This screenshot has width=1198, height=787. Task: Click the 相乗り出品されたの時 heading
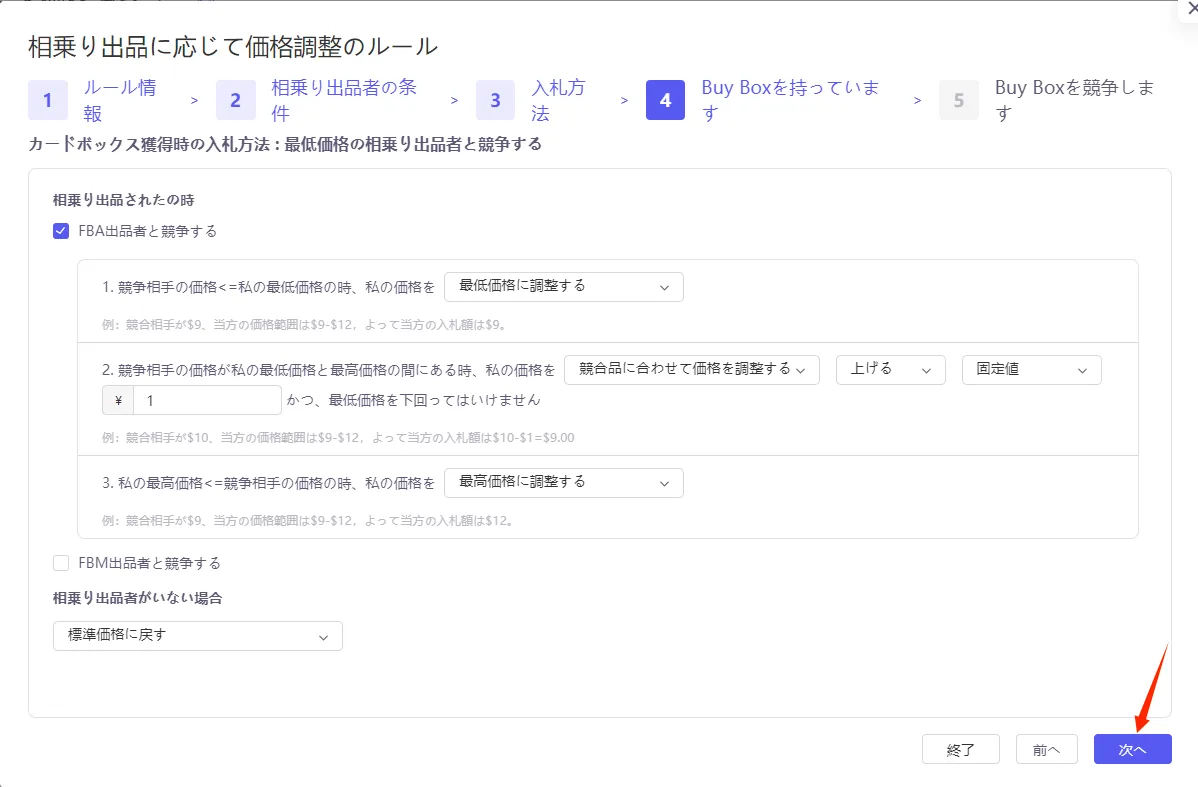click(124, 200)
